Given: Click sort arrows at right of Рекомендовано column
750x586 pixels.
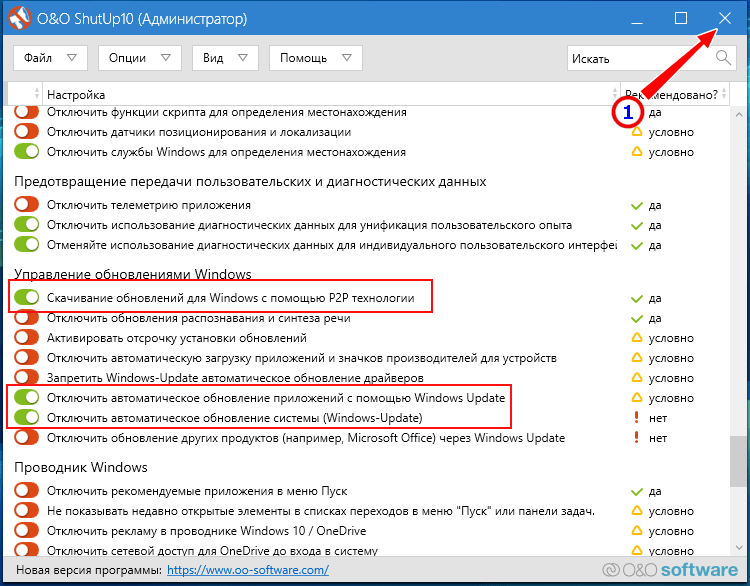Looking at the screenshot, I should point(724,93).
